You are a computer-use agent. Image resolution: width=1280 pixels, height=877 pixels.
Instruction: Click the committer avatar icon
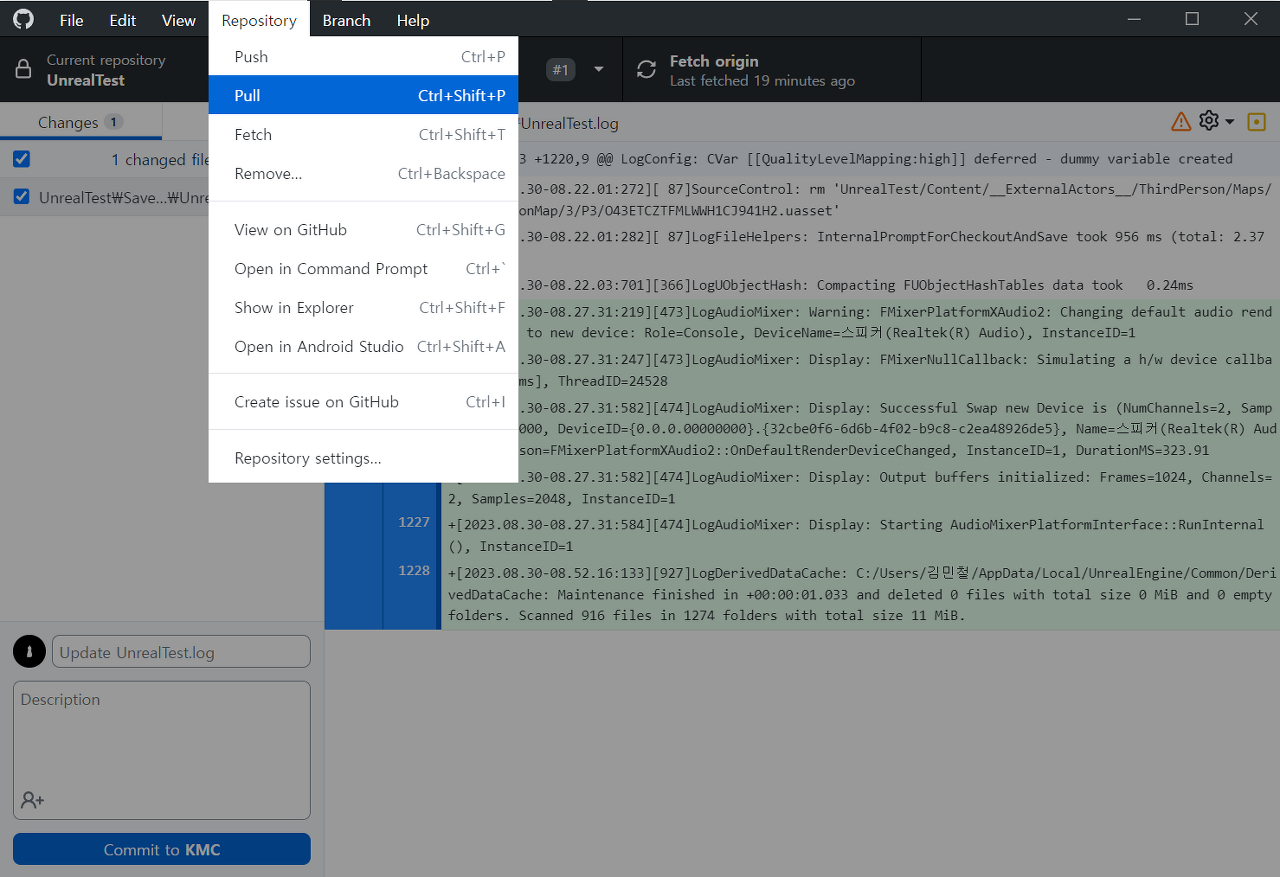point(29,652)
